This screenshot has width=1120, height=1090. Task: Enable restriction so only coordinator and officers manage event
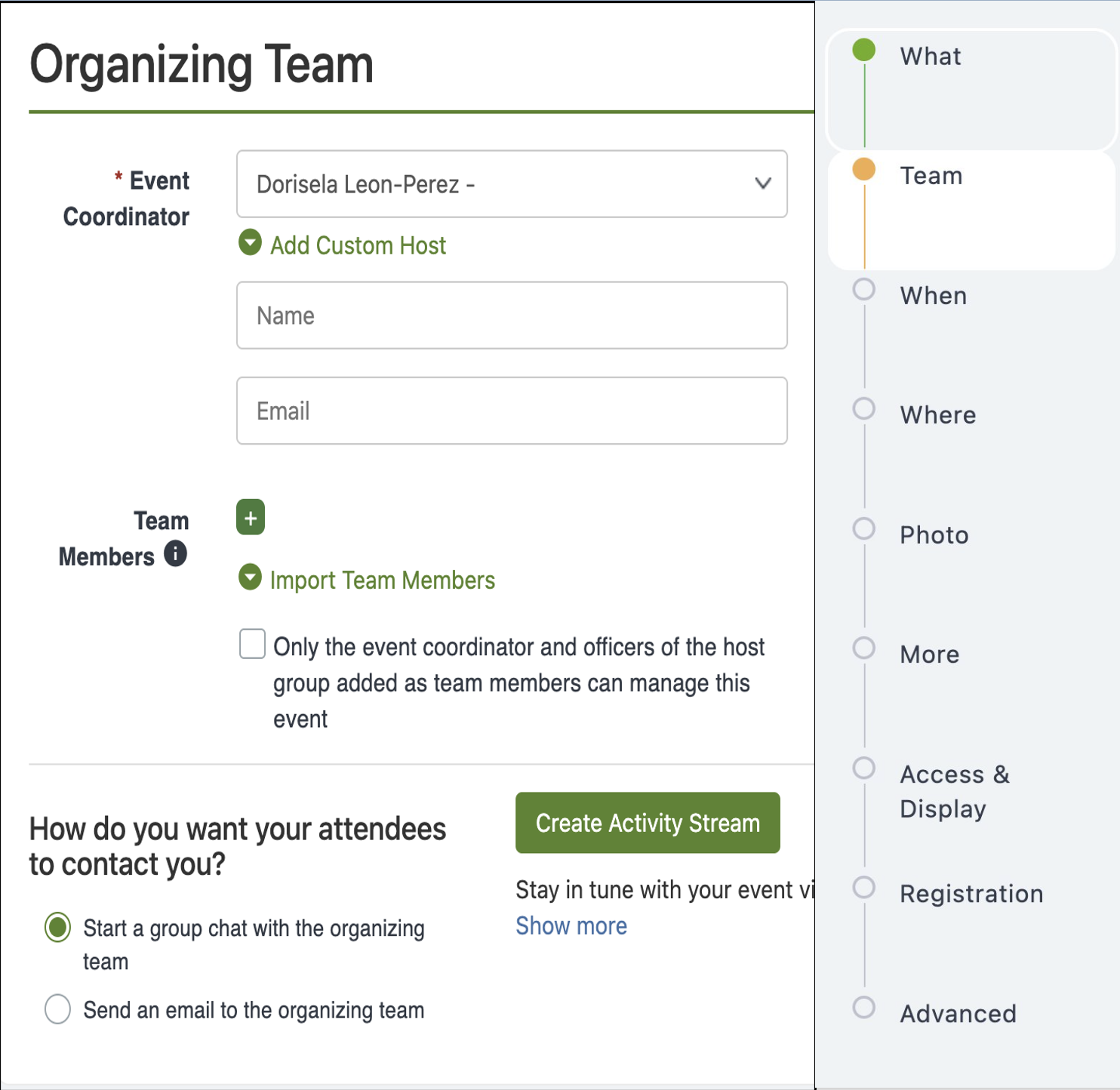(252, 644)
